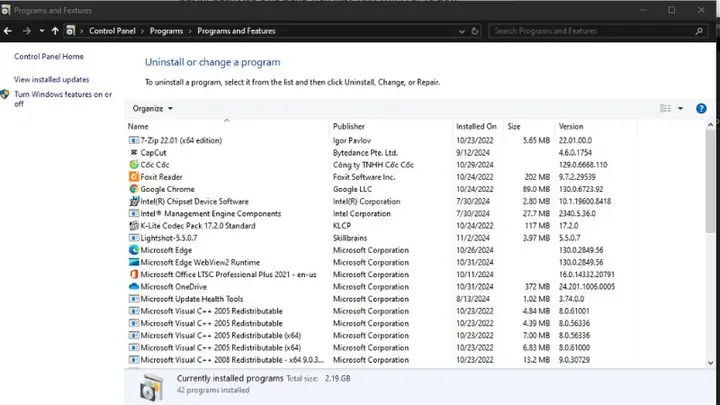Select Control Panel in the breadcrumb
The height and width of the screenshot is (405, 720).
112,31
